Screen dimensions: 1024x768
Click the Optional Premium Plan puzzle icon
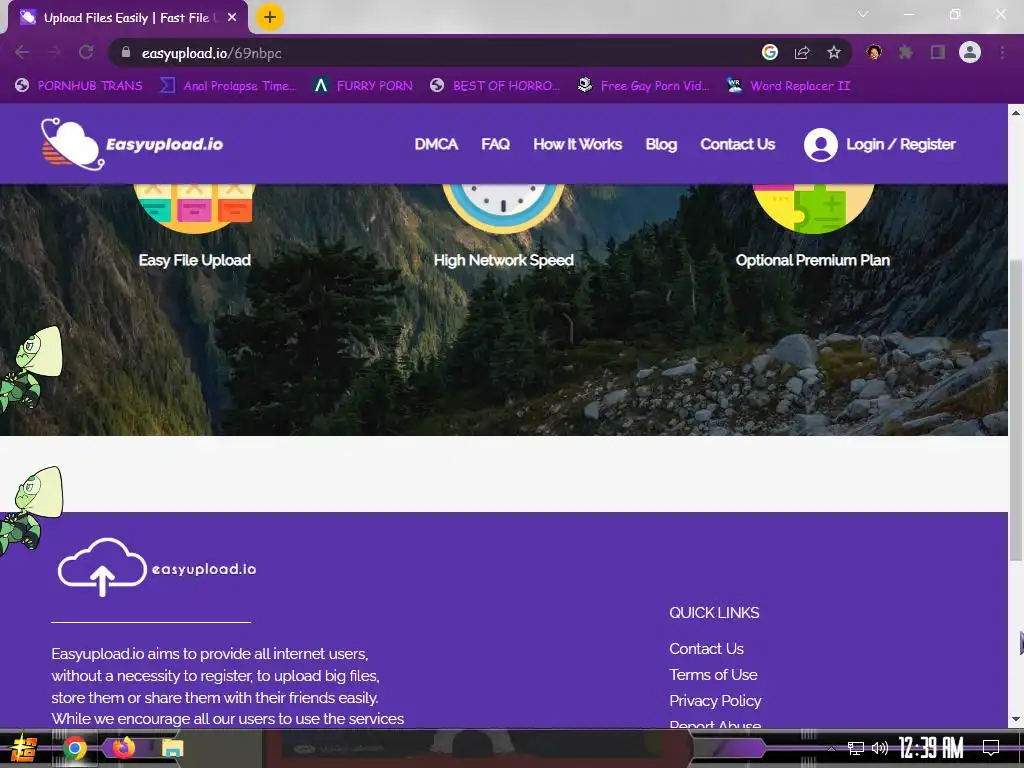pos(813,208)
